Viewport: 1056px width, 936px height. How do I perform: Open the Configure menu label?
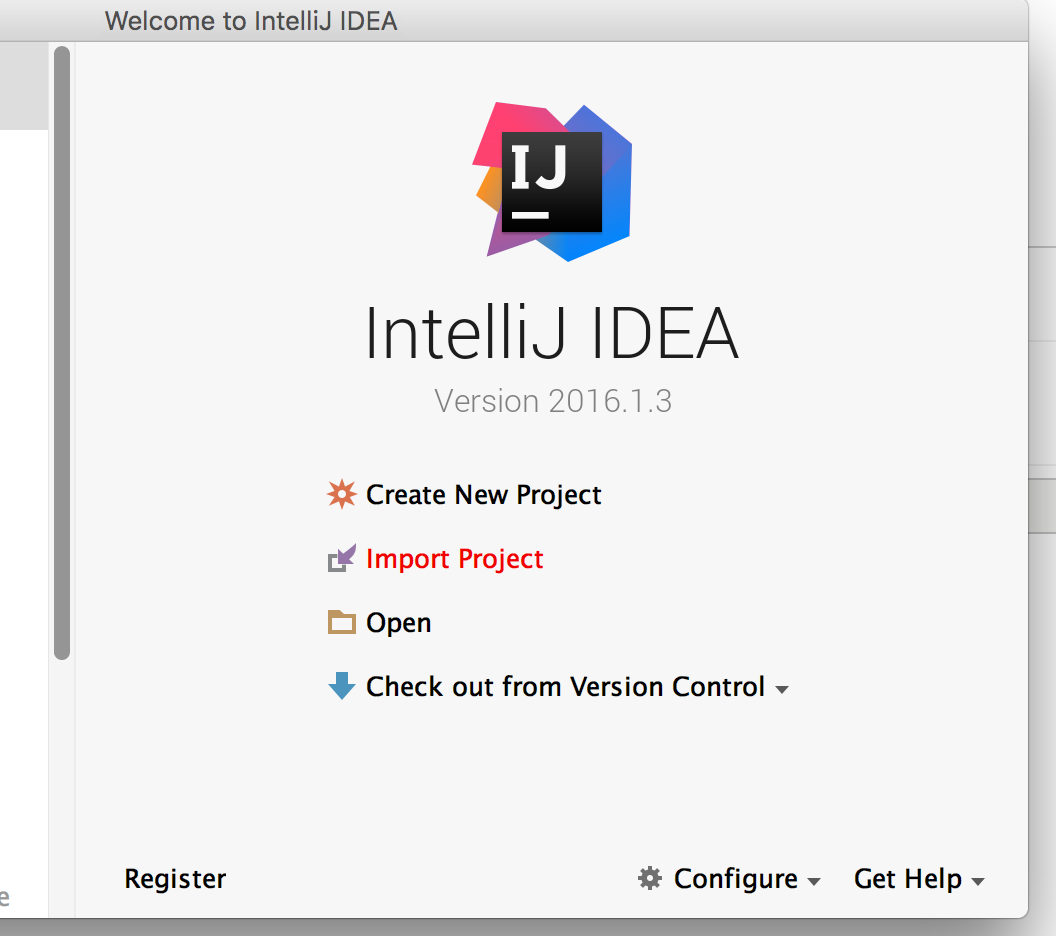click(x=735, y=879)
